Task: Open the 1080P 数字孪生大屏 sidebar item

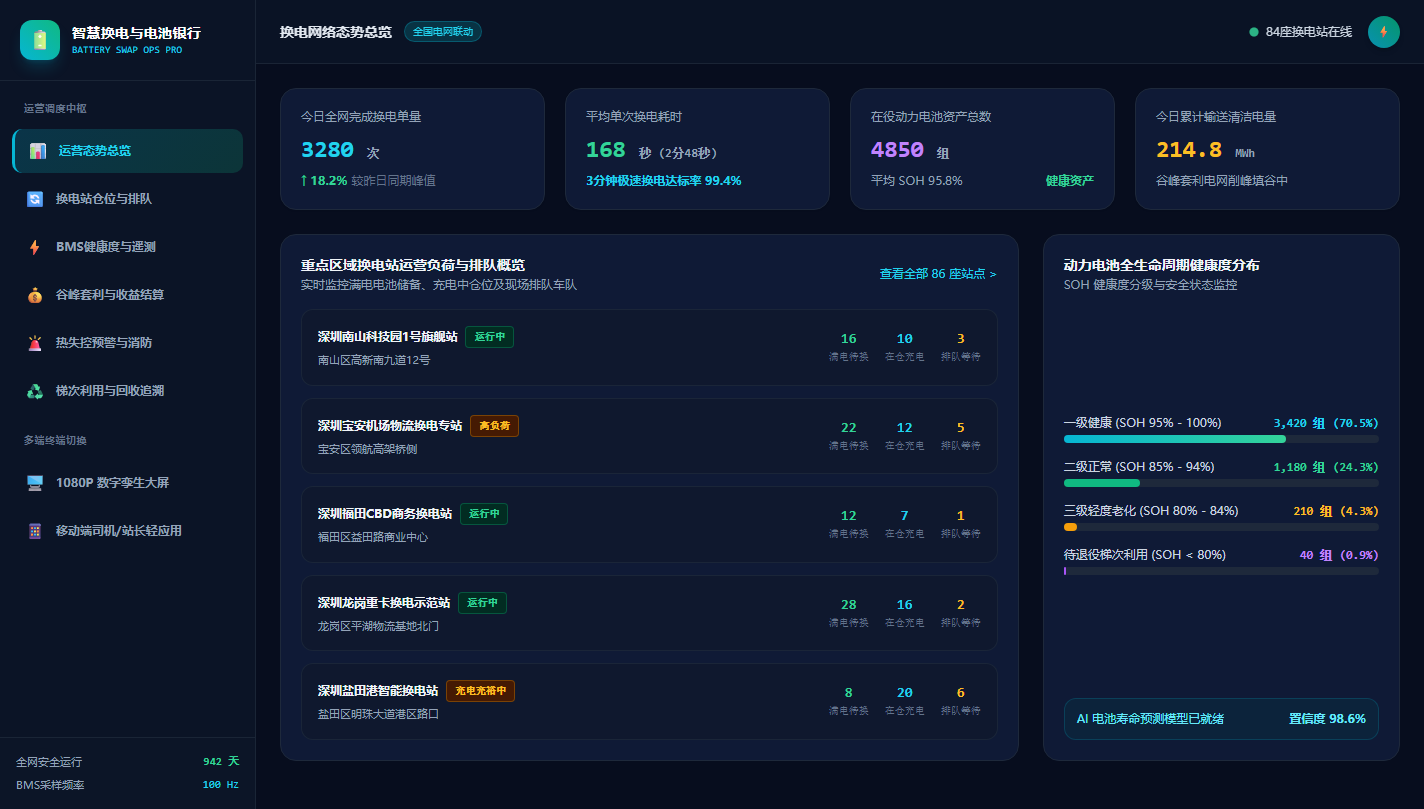Action: (127, 483)
